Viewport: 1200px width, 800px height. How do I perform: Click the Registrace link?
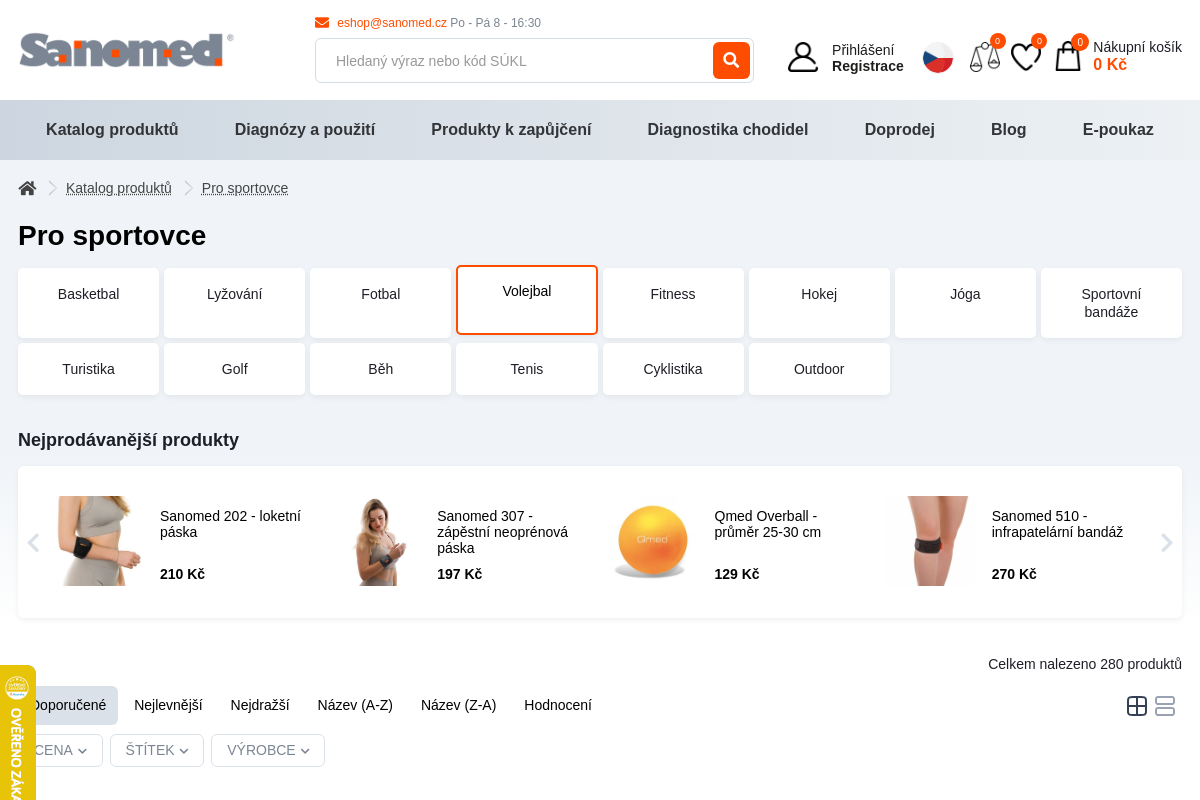pyautogui.click(x=867, y=66)
